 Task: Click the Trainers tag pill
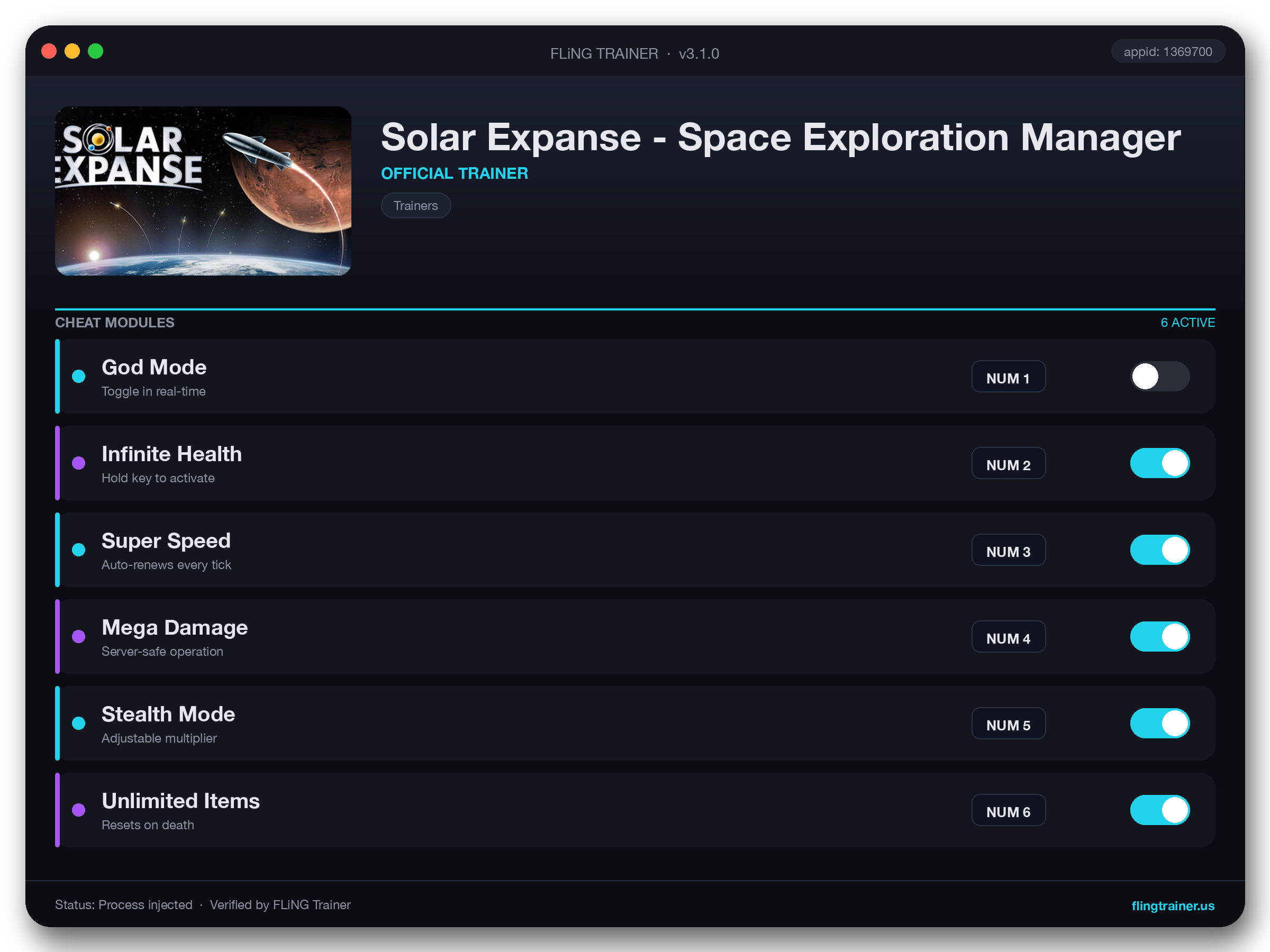coord(416,205)
